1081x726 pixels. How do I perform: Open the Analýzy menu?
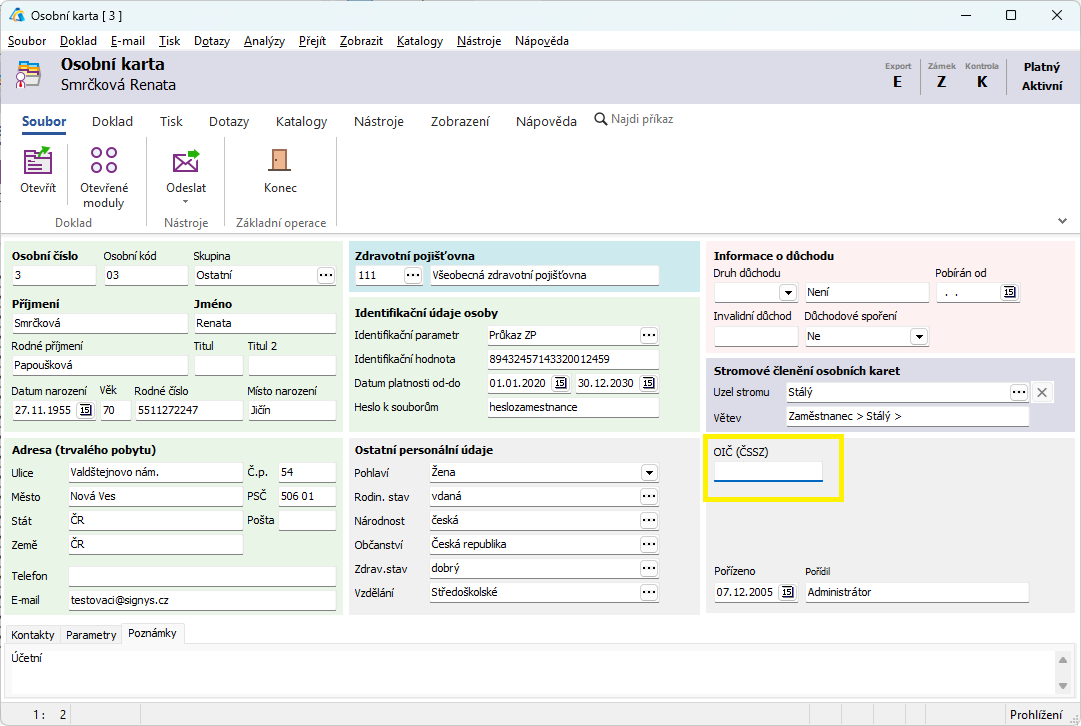[264, 41]
